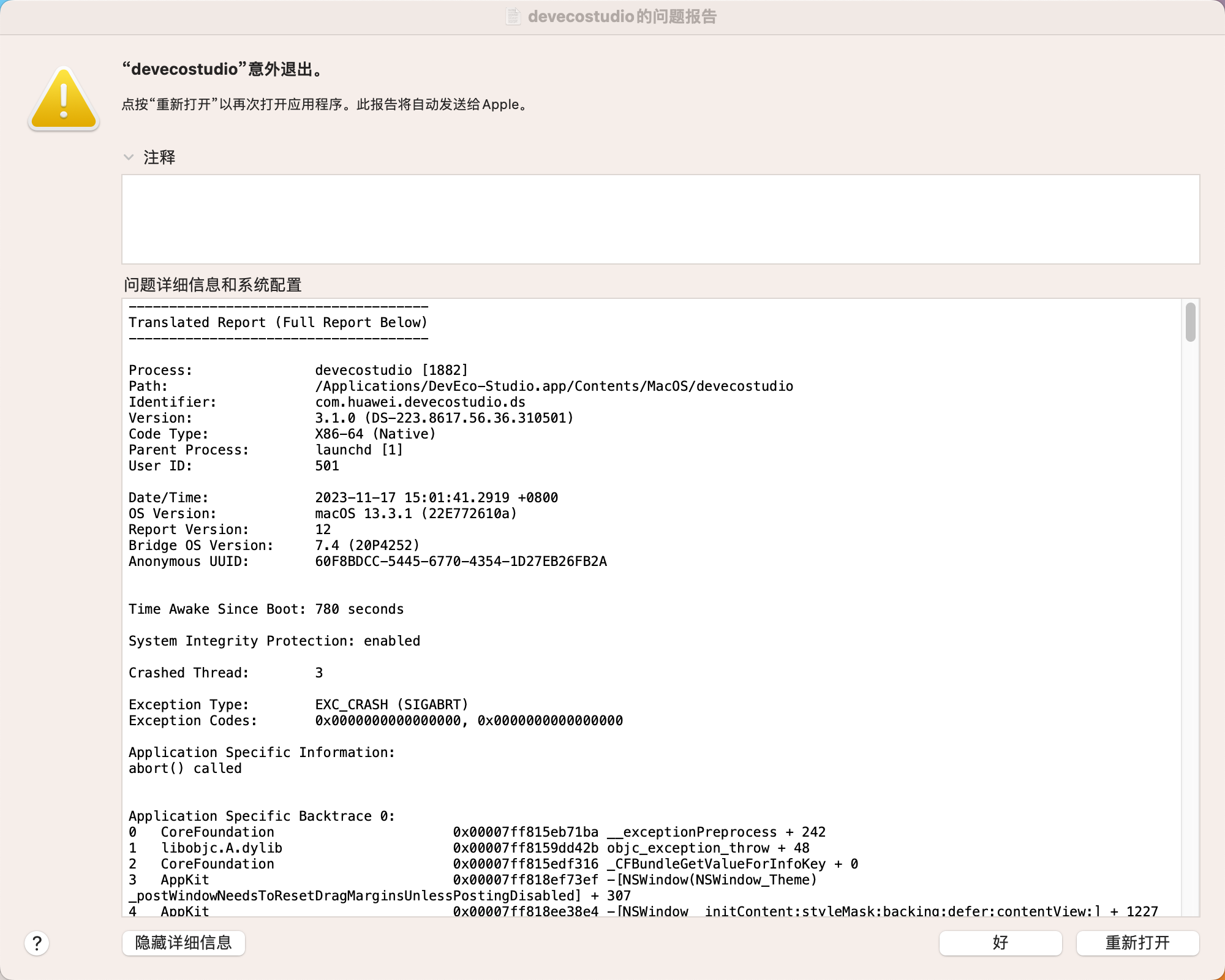Click the yellow warning triangle icon
The height and width of the screenshot is (980, 1225).
point(64,99)
